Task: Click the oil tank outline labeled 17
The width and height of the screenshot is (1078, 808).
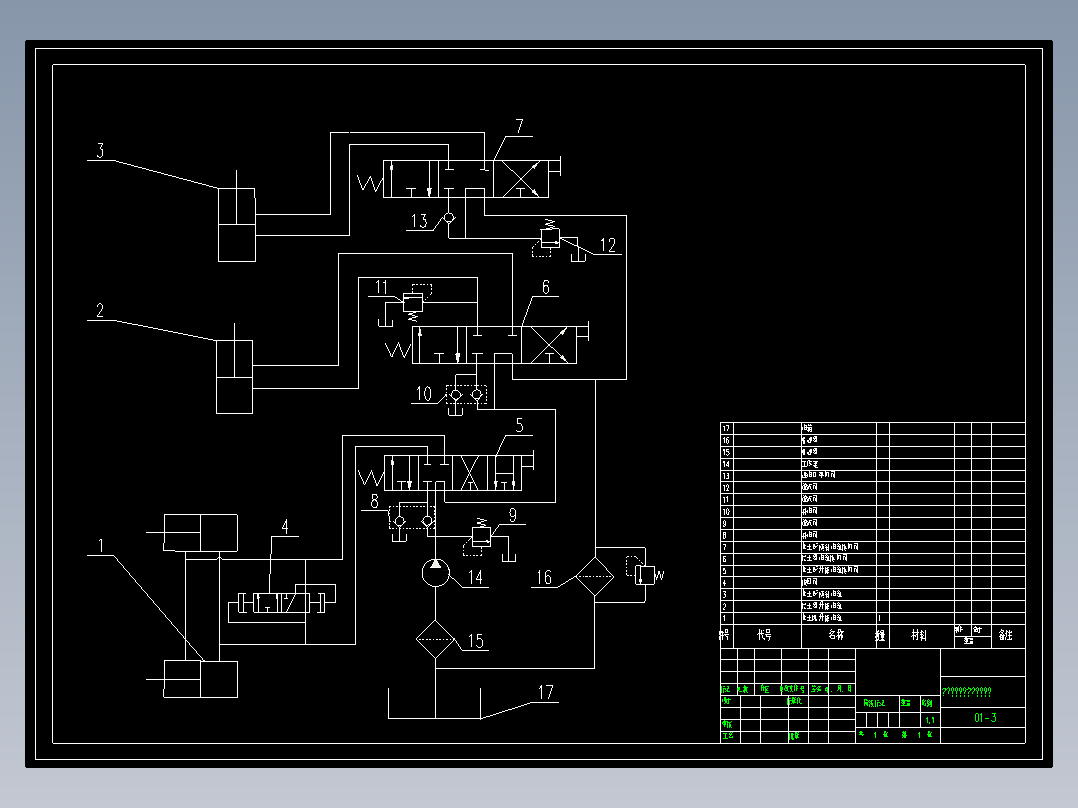Action: (434, 703)
